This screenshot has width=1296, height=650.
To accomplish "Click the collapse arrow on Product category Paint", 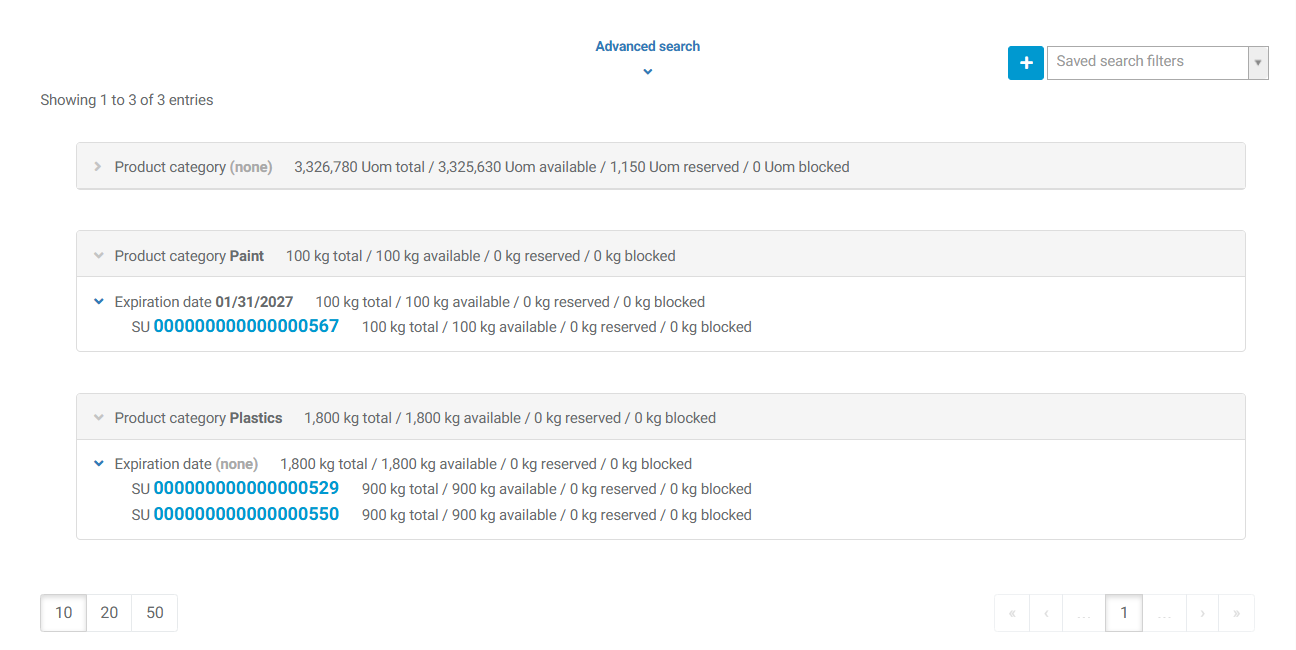I will pyautogui.click(x=97, y=255).
